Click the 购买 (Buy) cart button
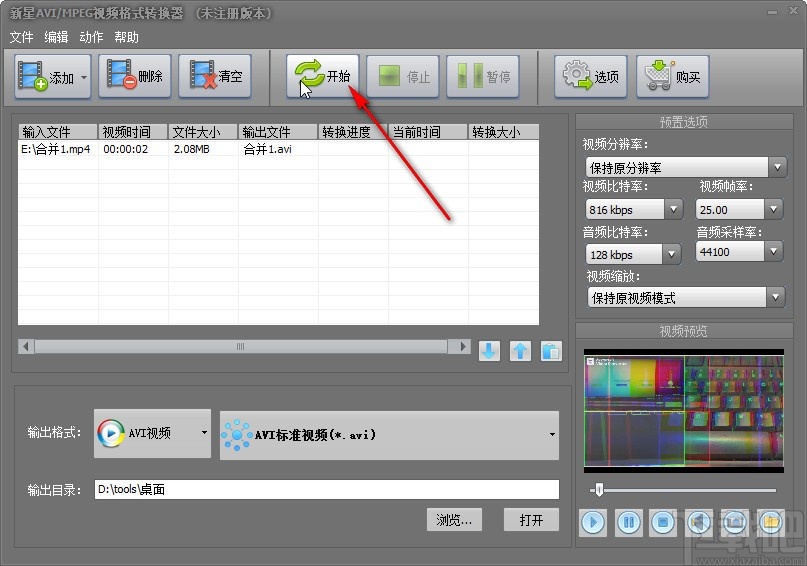The width and height of the screenshot is (807, 566). [x=673, y=77]
